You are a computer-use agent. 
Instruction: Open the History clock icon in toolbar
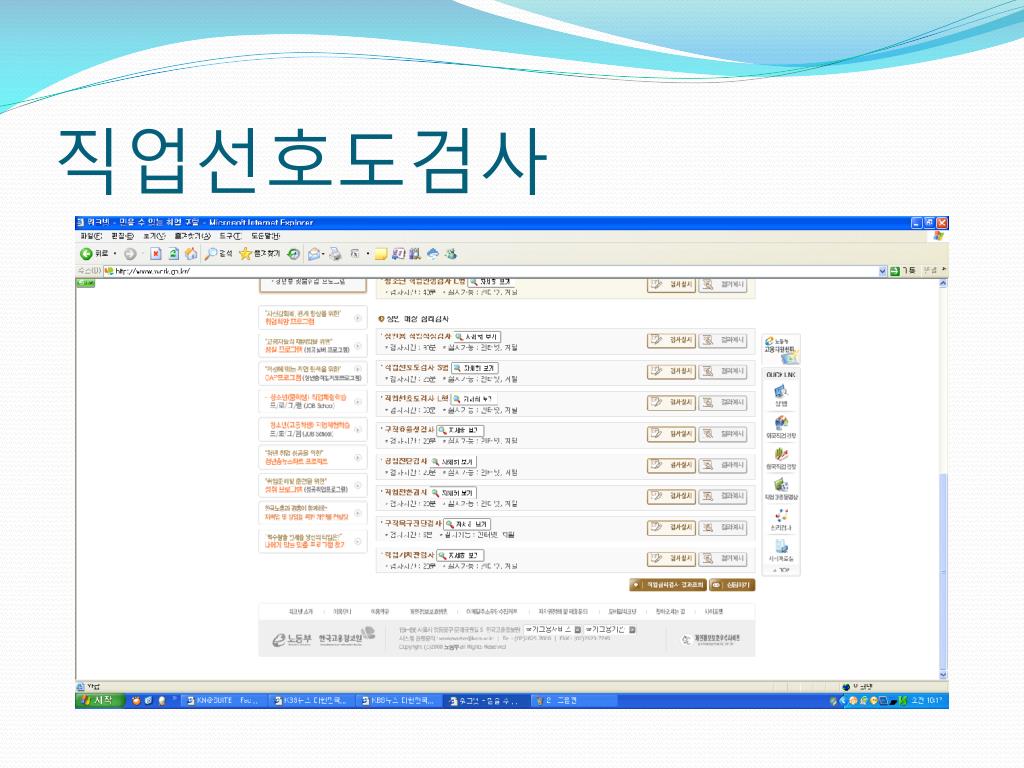[x=294, y=254]
